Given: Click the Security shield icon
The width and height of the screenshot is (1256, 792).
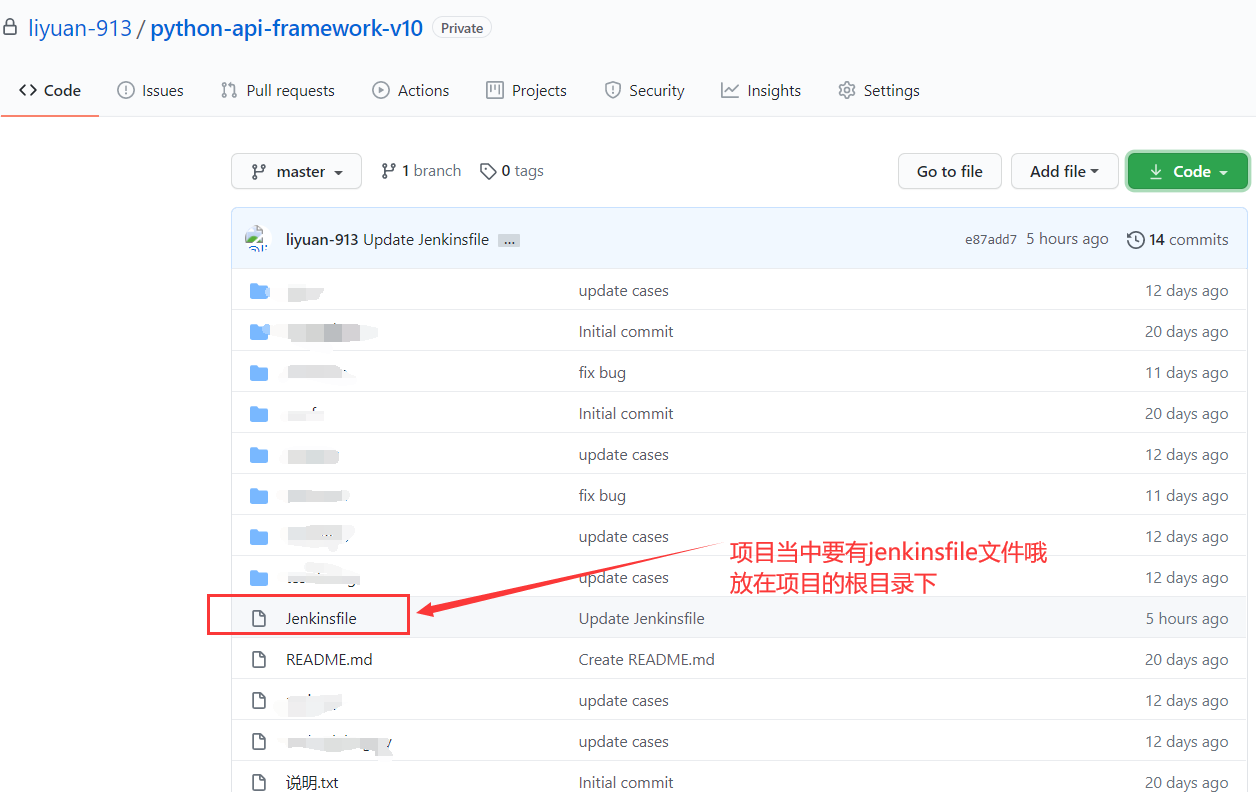Looking at the screenshot, I should pyautogui.click(x=613, y=90).
